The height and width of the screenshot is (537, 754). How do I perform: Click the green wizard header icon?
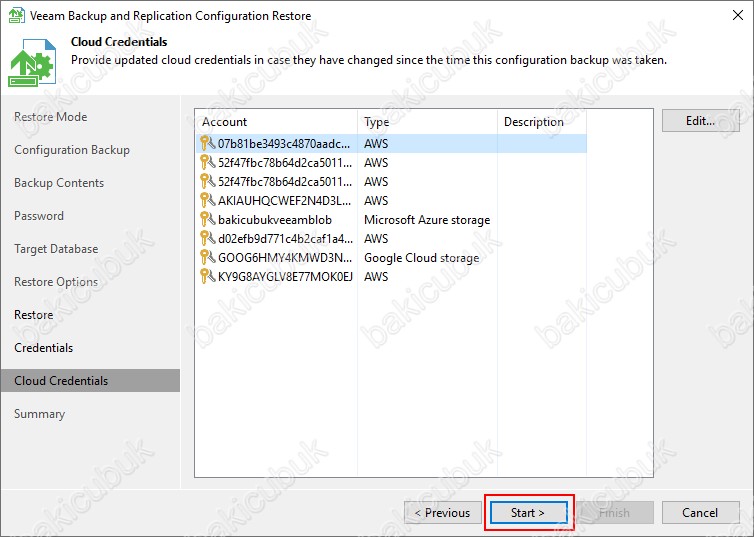(34, 62)
